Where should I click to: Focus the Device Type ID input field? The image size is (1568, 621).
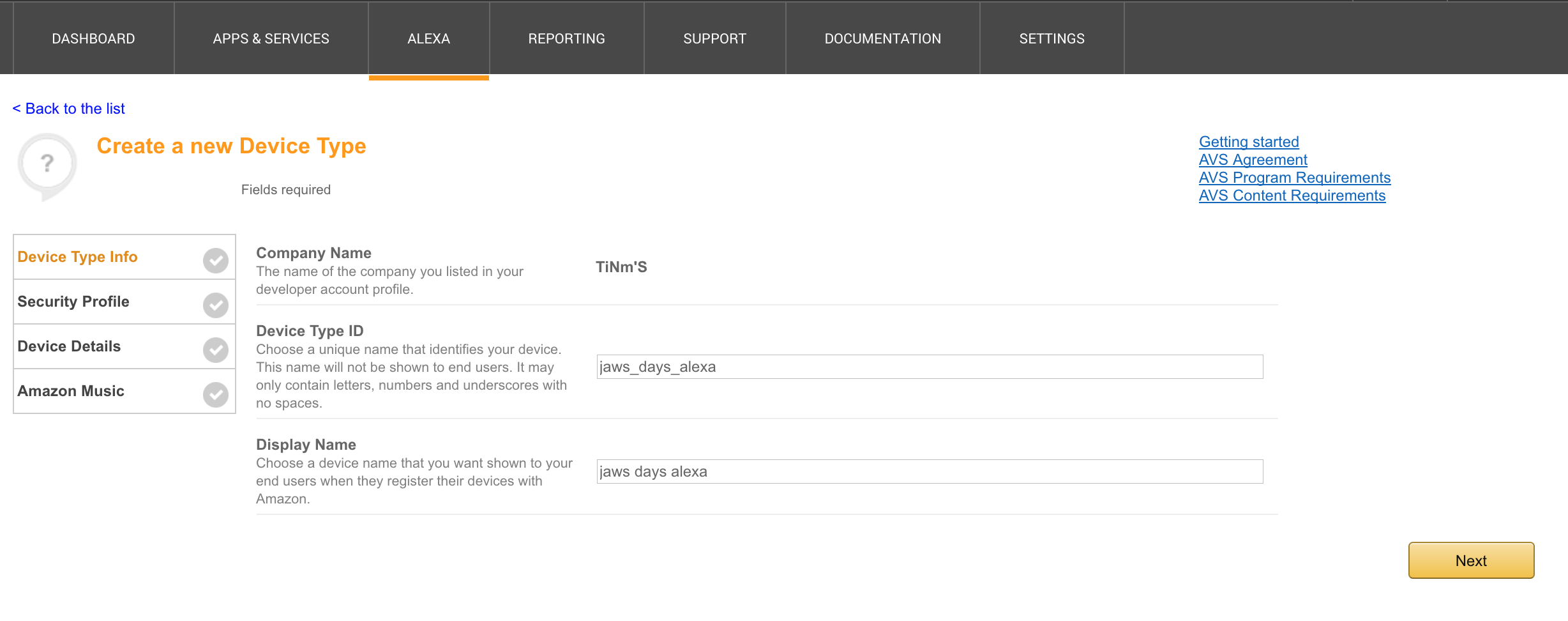(x=930, y=367)
